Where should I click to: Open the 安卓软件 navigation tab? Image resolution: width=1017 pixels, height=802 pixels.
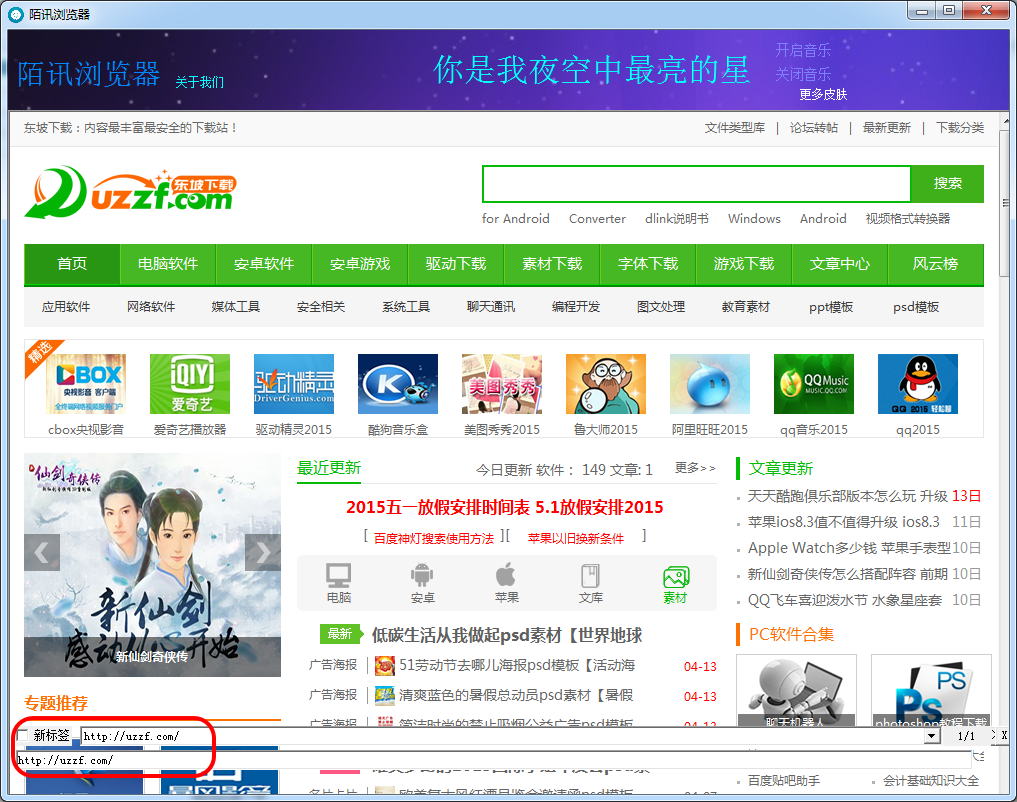264,264
